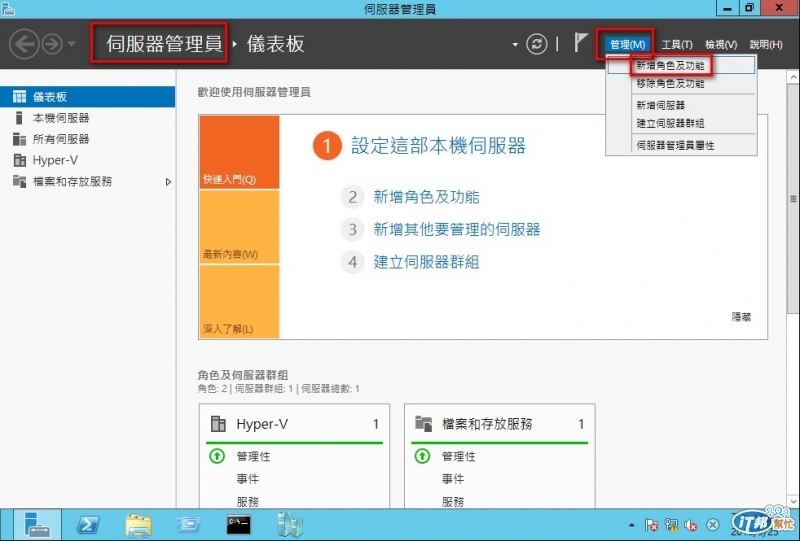Open the 快速入門(Q) tile
This screenshot has height=541, width=800.
click(239, 152)
